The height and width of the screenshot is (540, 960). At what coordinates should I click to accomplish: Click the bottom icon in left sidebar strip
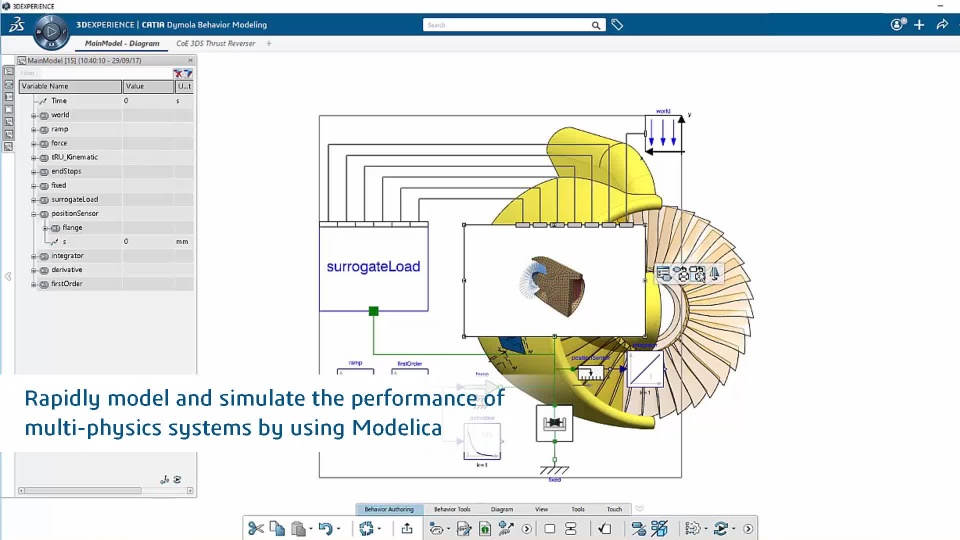click(x=9, y=146)
